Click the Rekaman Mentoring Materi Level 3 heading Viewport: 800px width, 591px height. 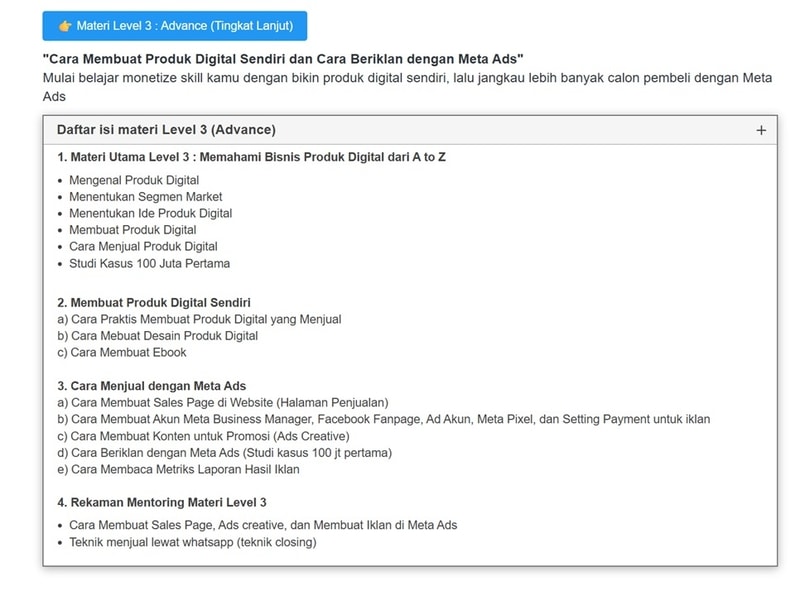[x=162, y=502]
